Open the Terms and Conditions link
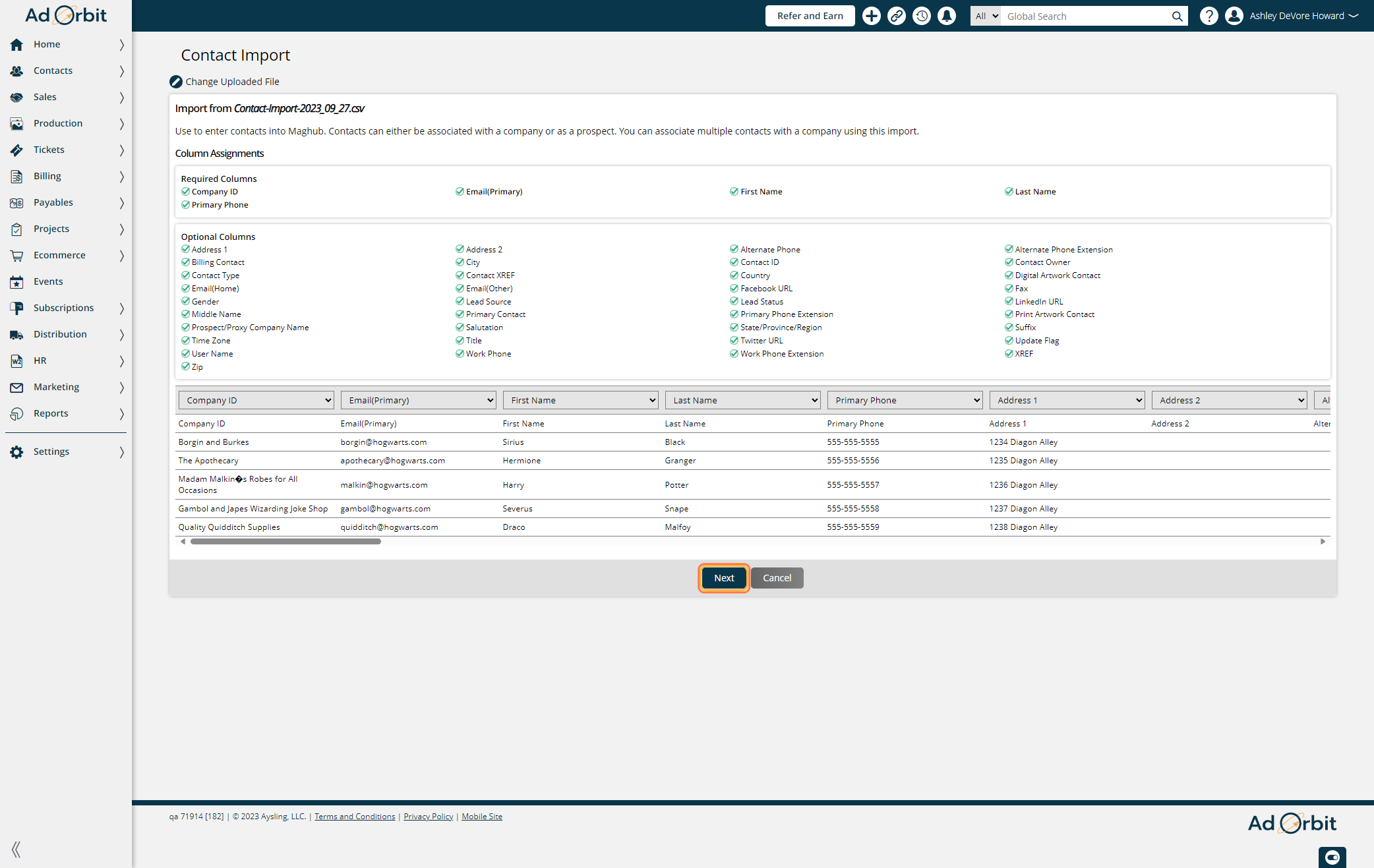The height and width of the screenshot is (868, 1374). pos(355,817)
